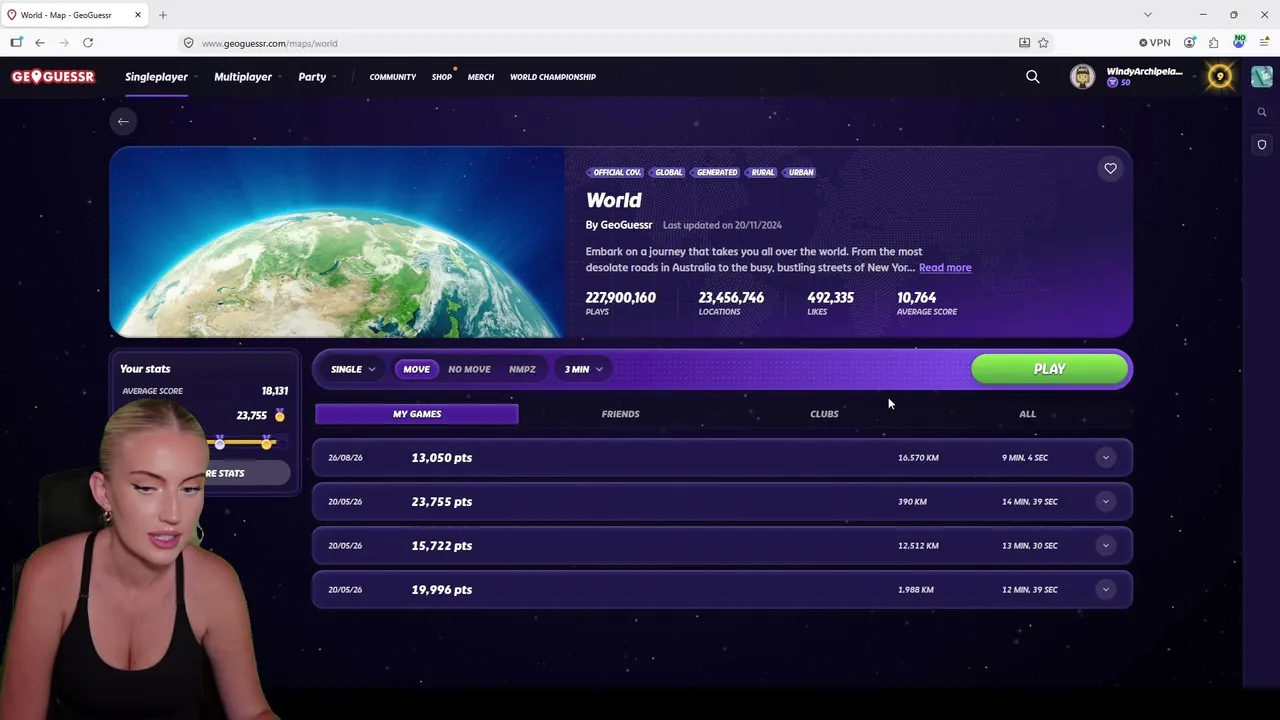
Task: Select the No Move game mode
Action: [x=469, y=369]
